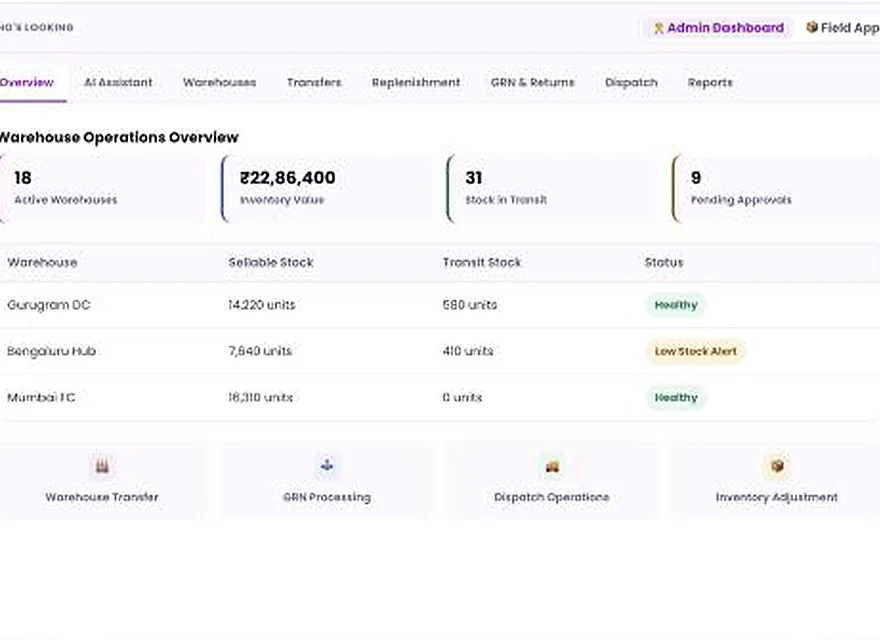Click the Admin Dashboard person icon

(x=659, y=28)
